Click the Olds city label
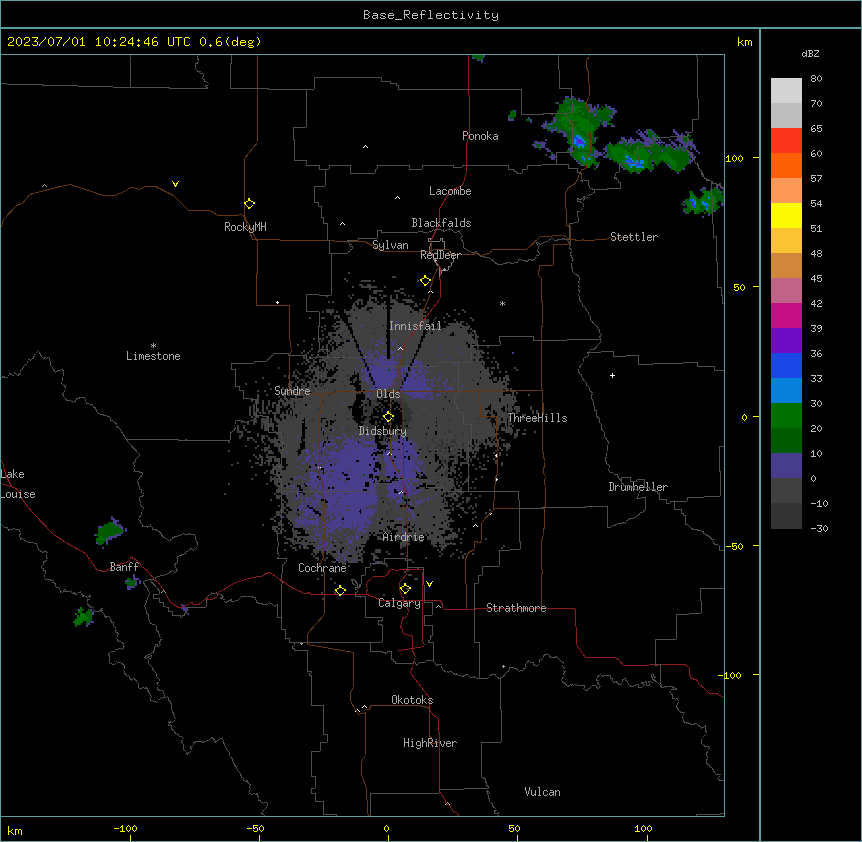The height and width of the screenshot is (842, 862). point(388,394)
